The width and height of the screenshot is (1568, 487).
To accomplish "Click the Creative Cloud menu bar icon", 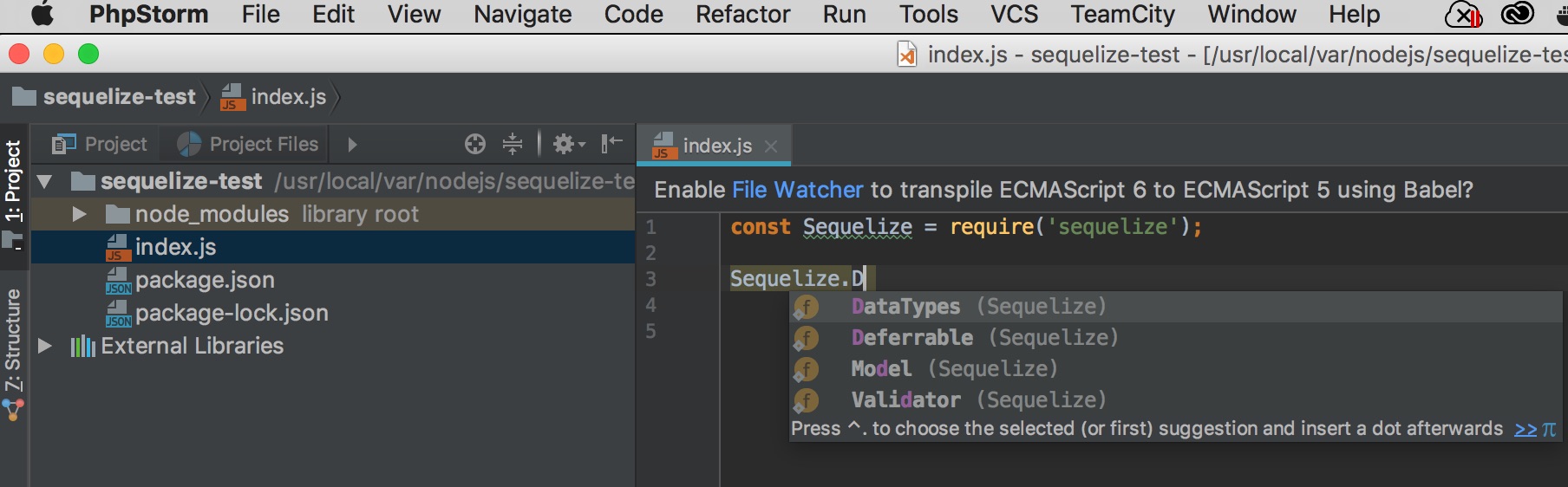I will [x=1518, y=14].
